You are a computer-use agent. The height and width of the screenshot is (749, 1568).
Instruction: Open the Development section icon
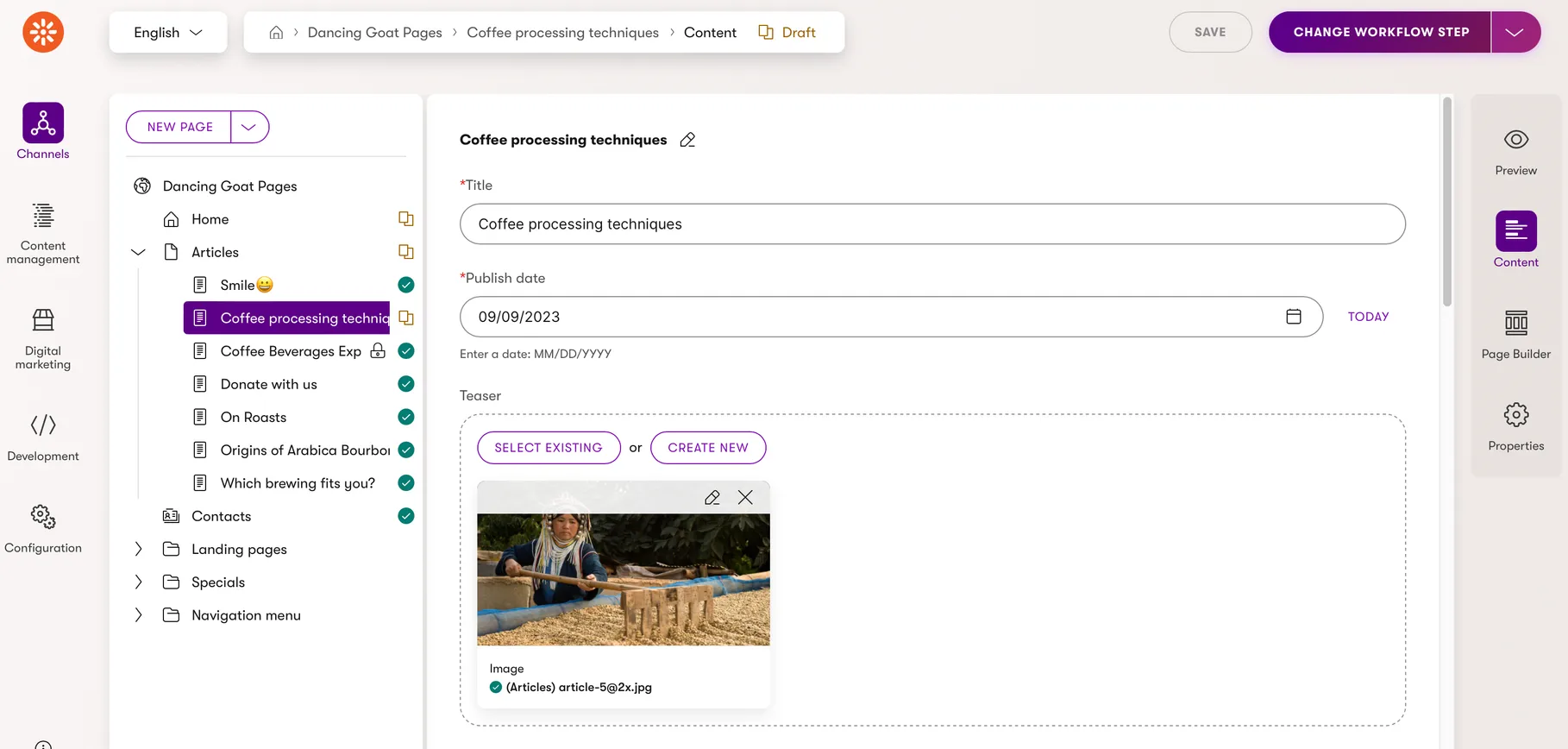click(43, 425)
